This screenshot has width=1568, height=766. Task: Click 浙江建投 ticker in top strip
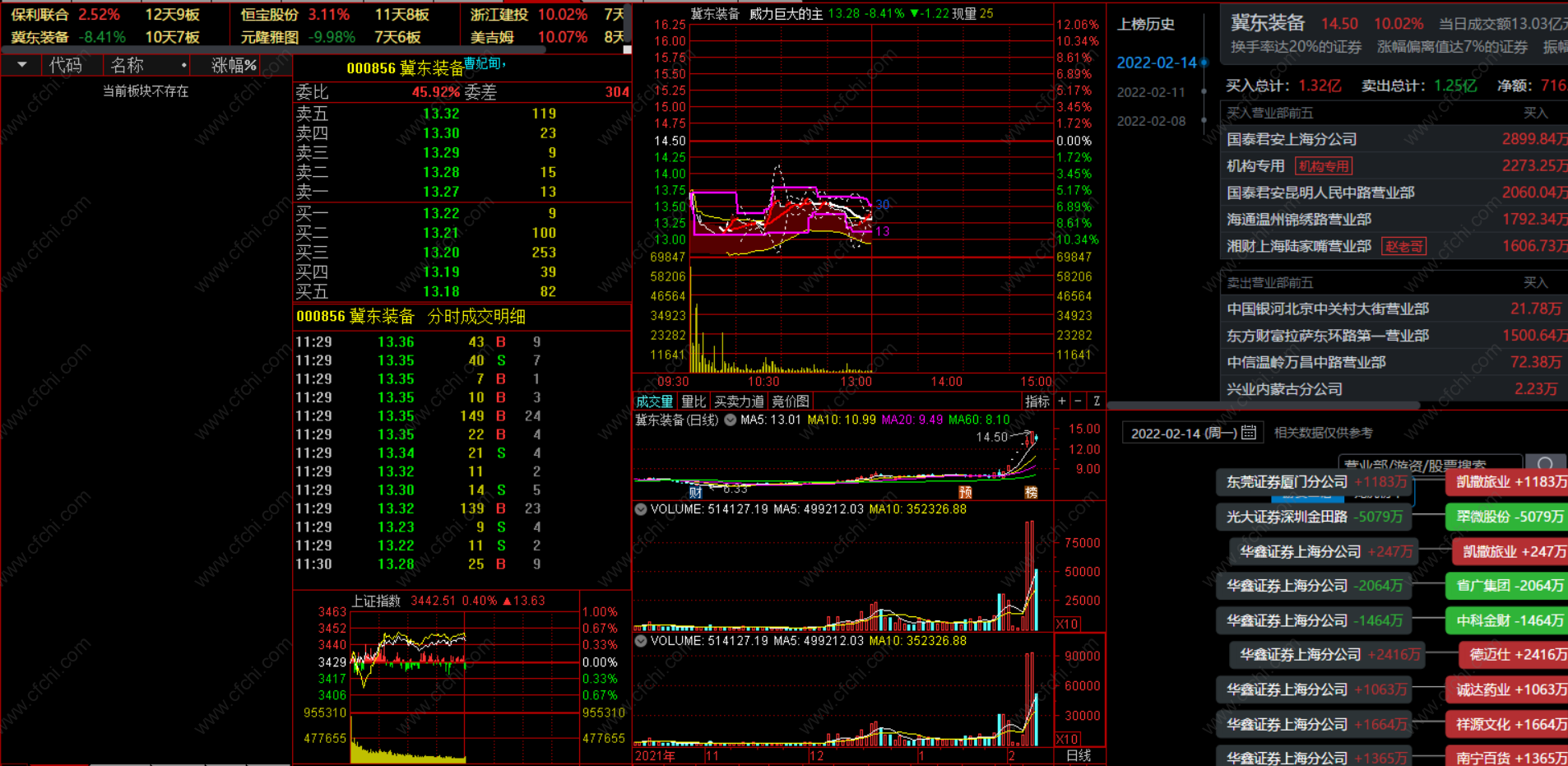[499, 15]
